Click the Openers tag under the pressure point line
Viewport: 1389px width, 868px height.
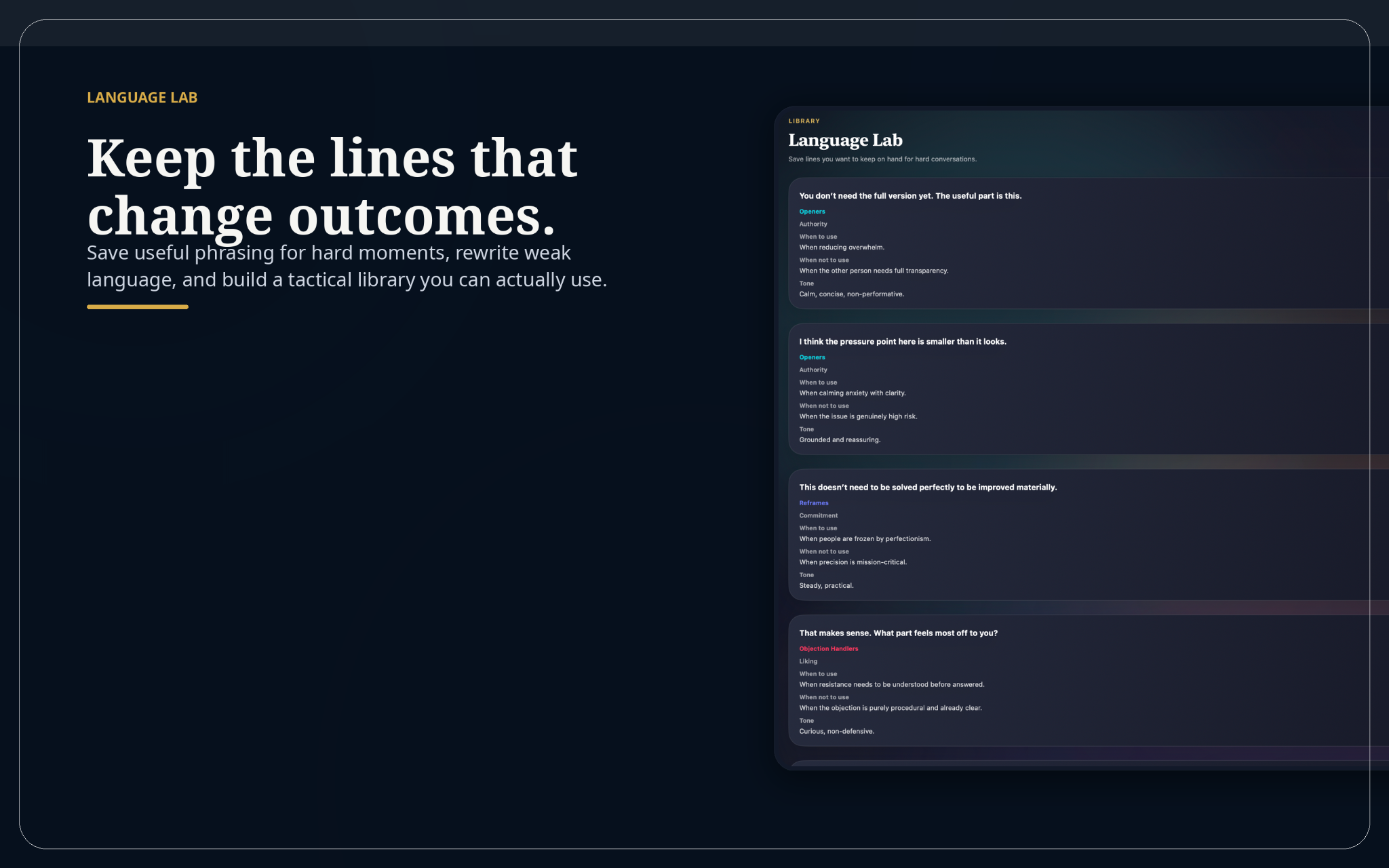tap(812, 357)
